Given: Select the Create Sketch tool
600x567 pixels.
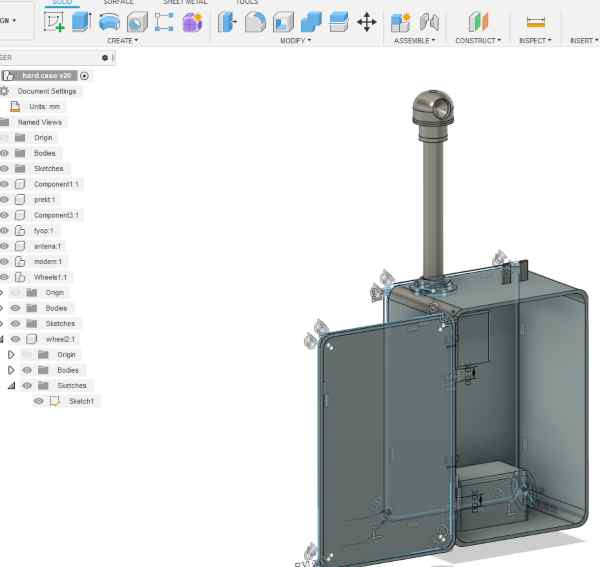Looking at the screenshot, I should 54,21.
